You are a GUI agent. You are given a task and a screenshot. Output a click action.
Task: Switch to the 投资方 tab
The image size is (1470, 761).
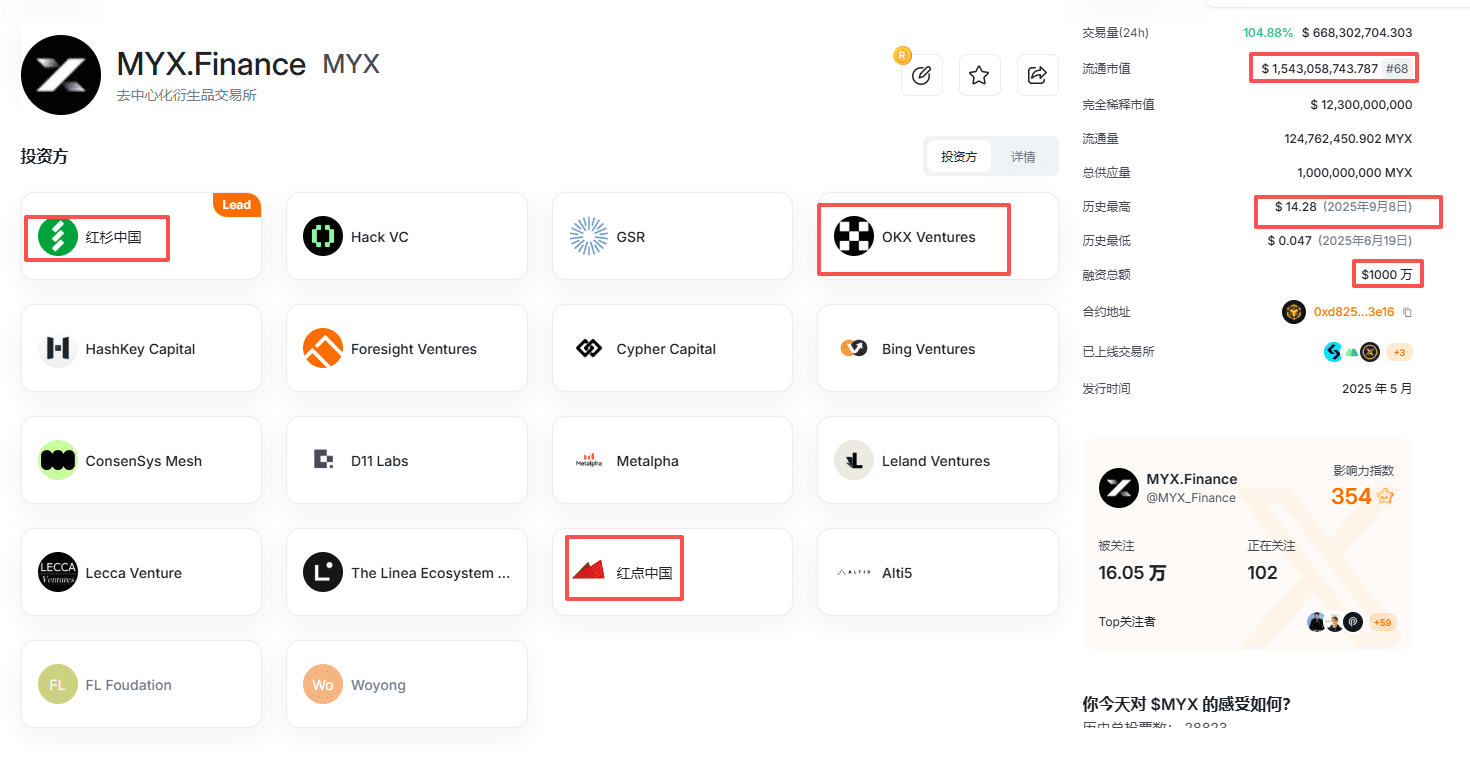[x=959, y=157]
